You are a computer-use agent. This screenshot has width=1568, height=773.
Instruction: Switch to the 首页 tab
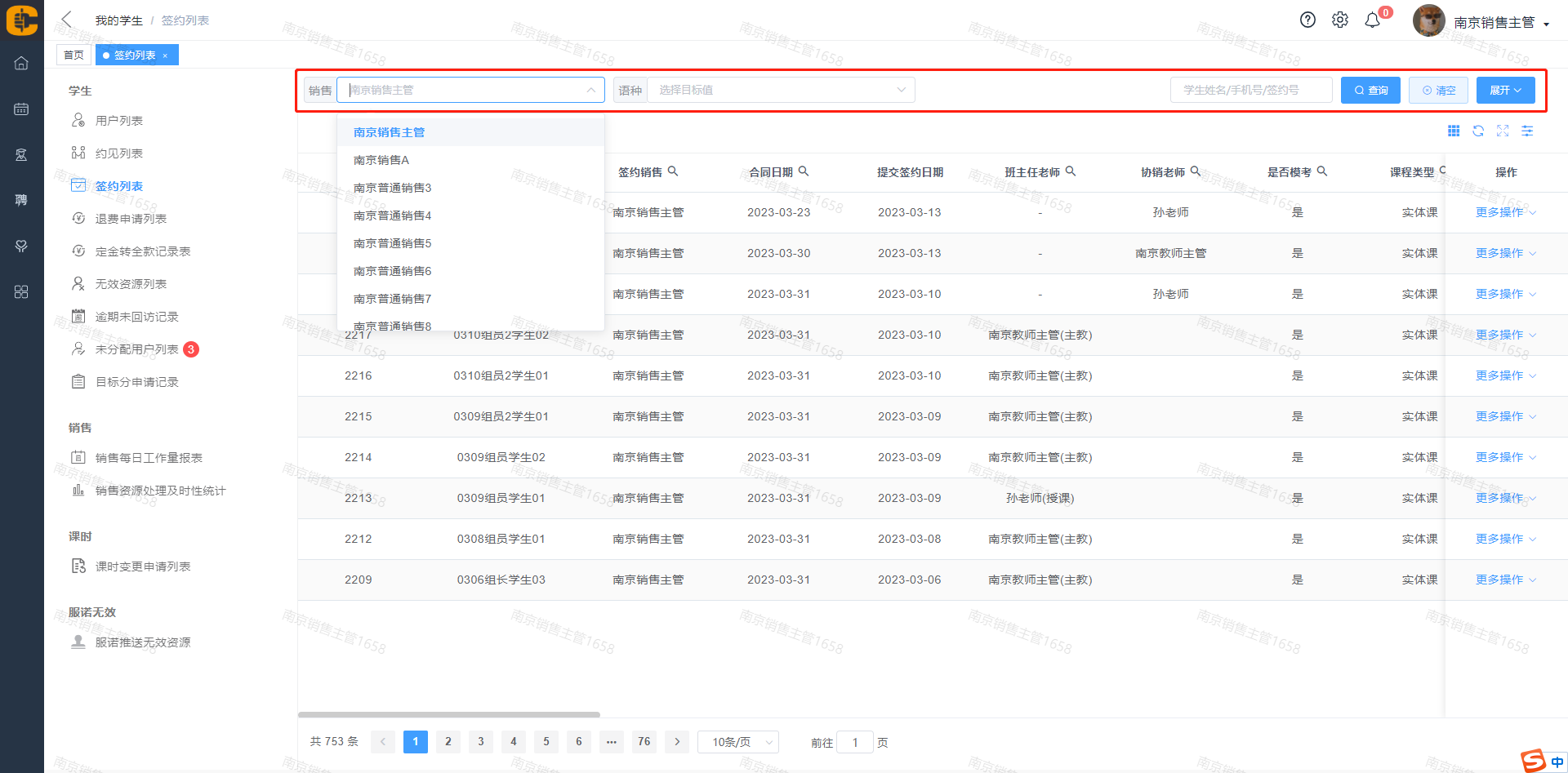[73, 55]
